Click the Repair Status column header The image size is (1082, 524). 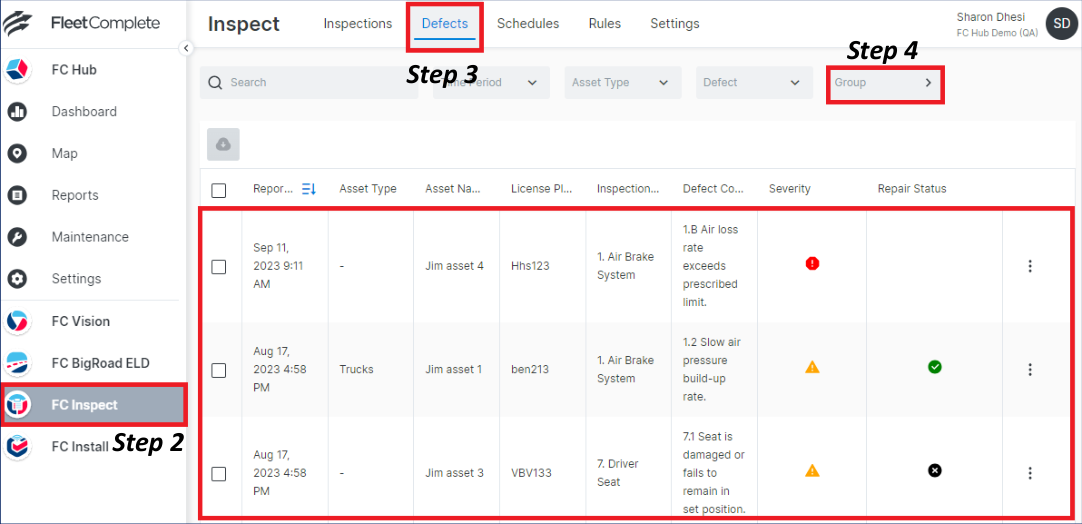click(912, 188)
